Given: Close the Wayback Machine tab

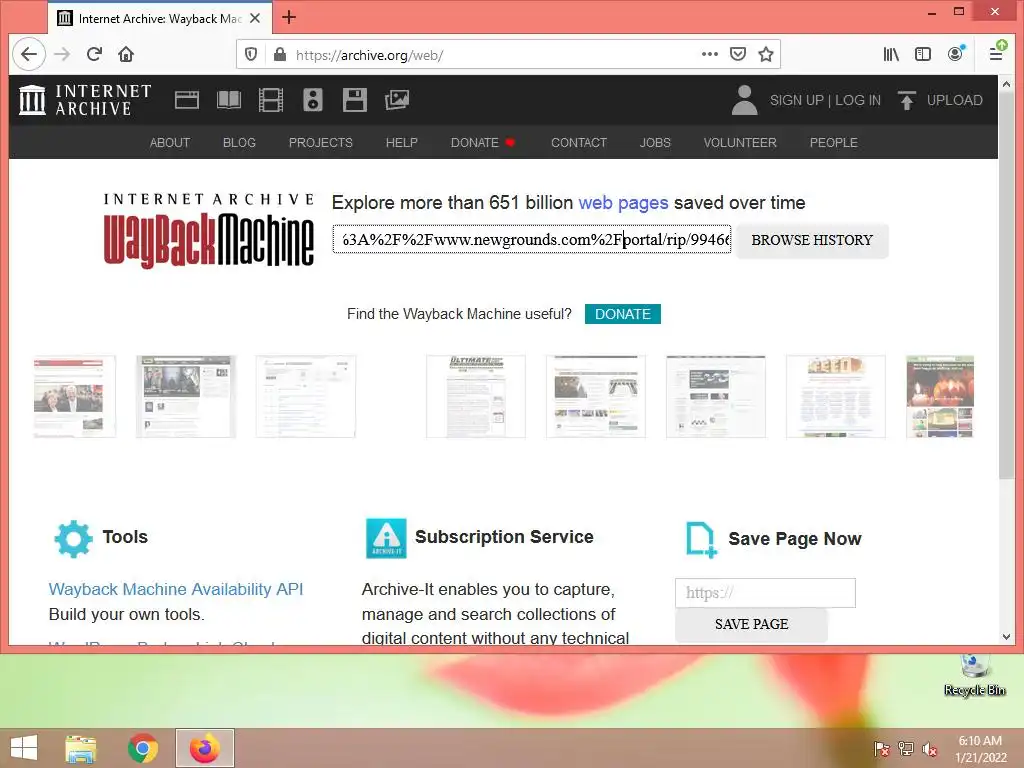Looking at the screenshot, I should click(255, 18).
